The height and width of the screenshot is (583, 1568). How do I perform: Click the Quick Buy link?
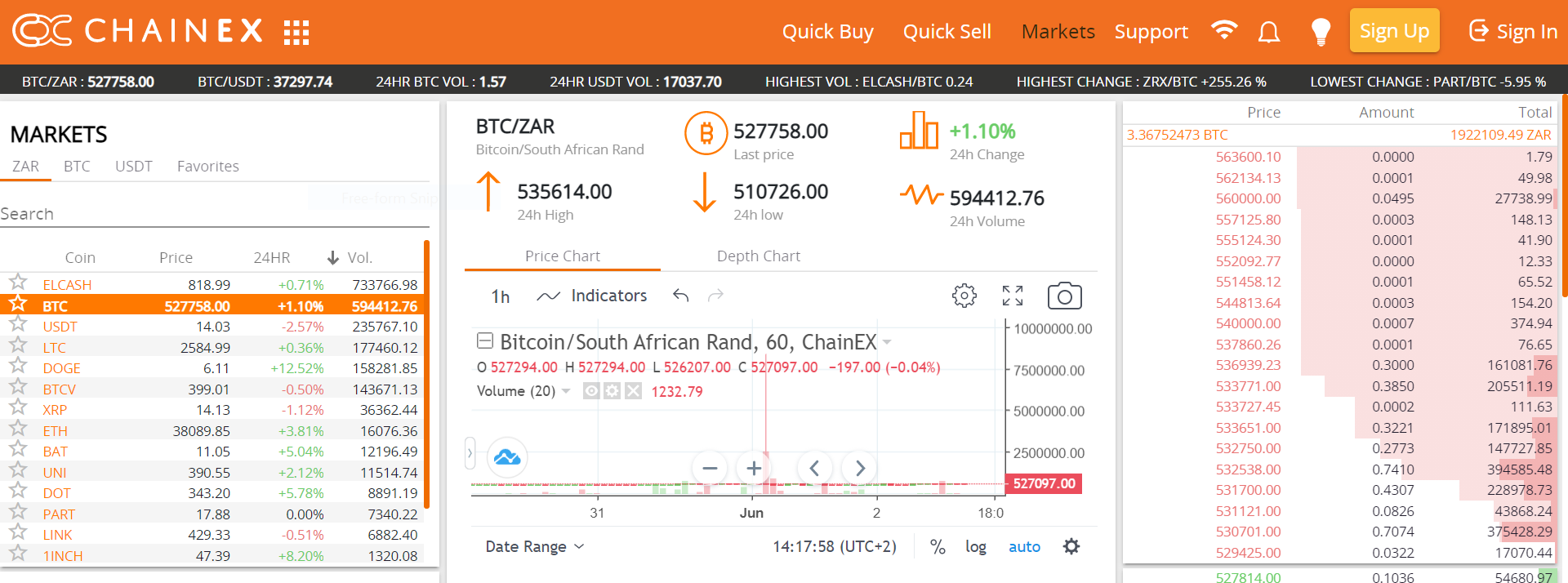coord(828,32)
